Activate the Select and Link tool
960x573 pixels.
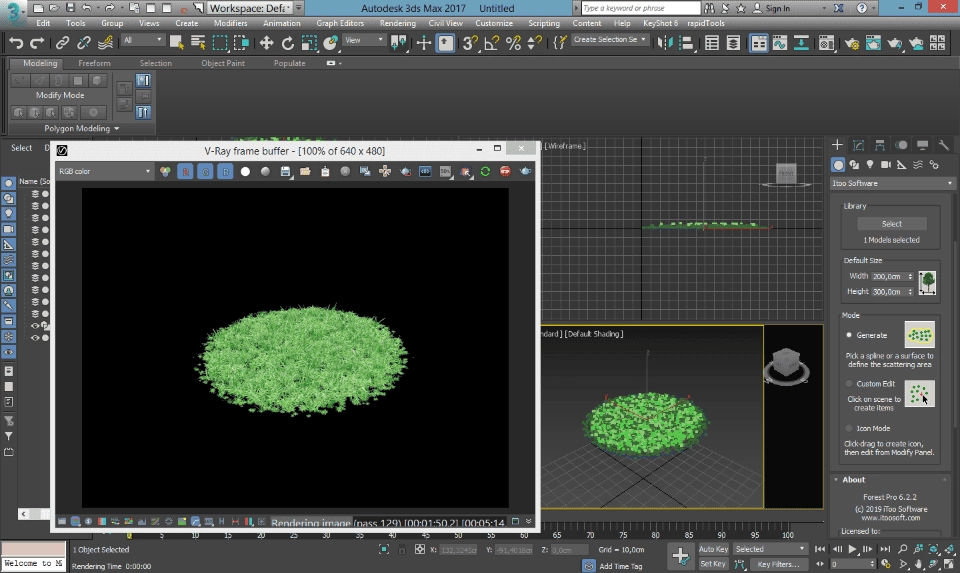click(x=62, y=43)
